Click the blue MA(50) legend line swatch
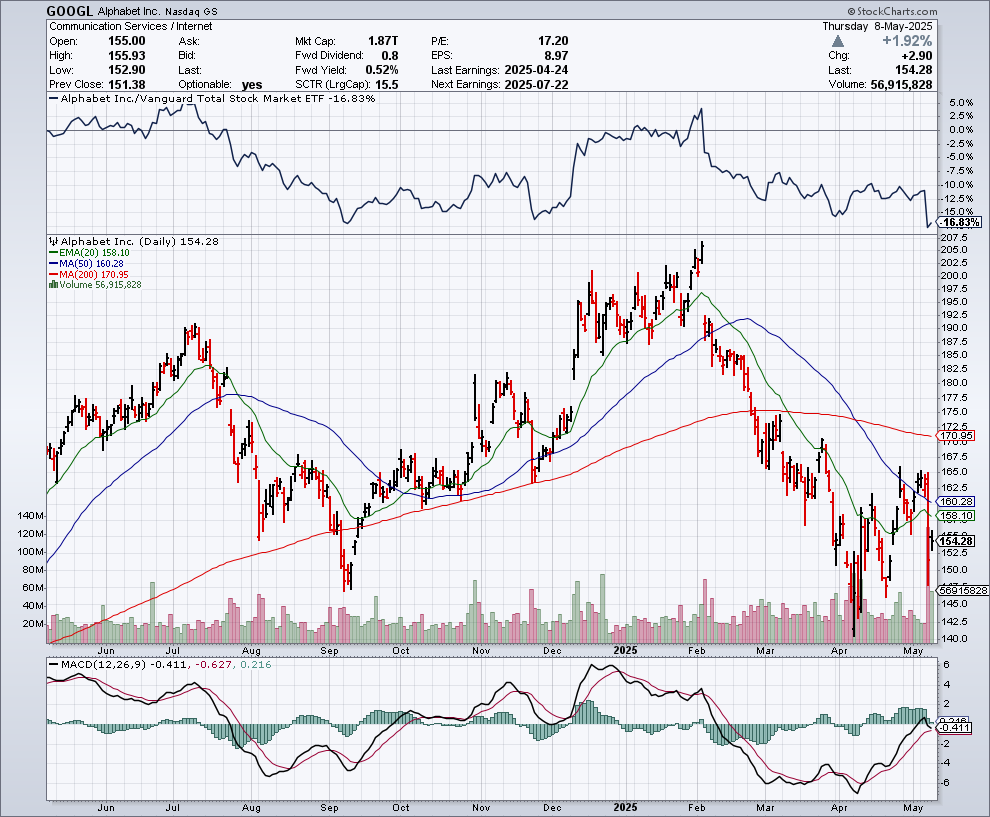Viewport: 990px width, 817px height. (54, 263)
